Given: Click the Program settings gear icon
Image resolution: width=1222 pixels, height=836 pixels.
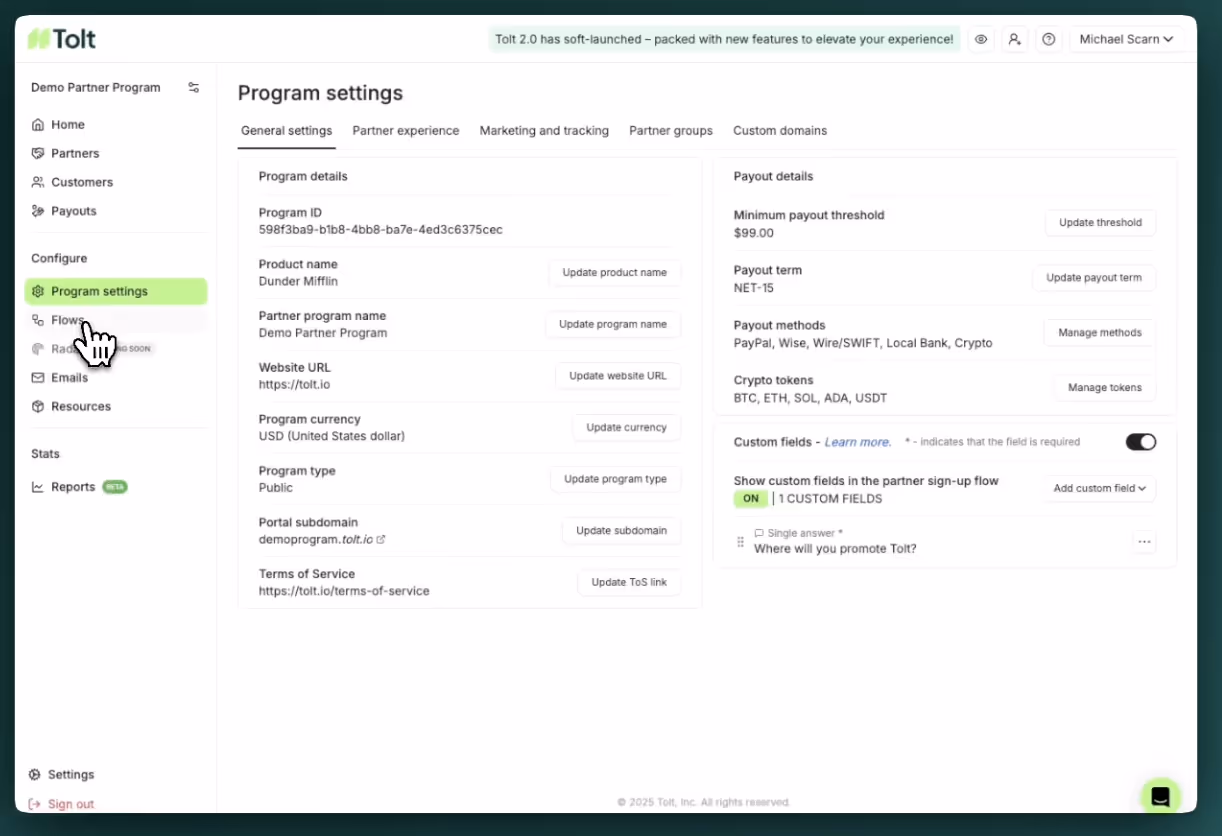Looking at the screenshot, I should point(38,291).
